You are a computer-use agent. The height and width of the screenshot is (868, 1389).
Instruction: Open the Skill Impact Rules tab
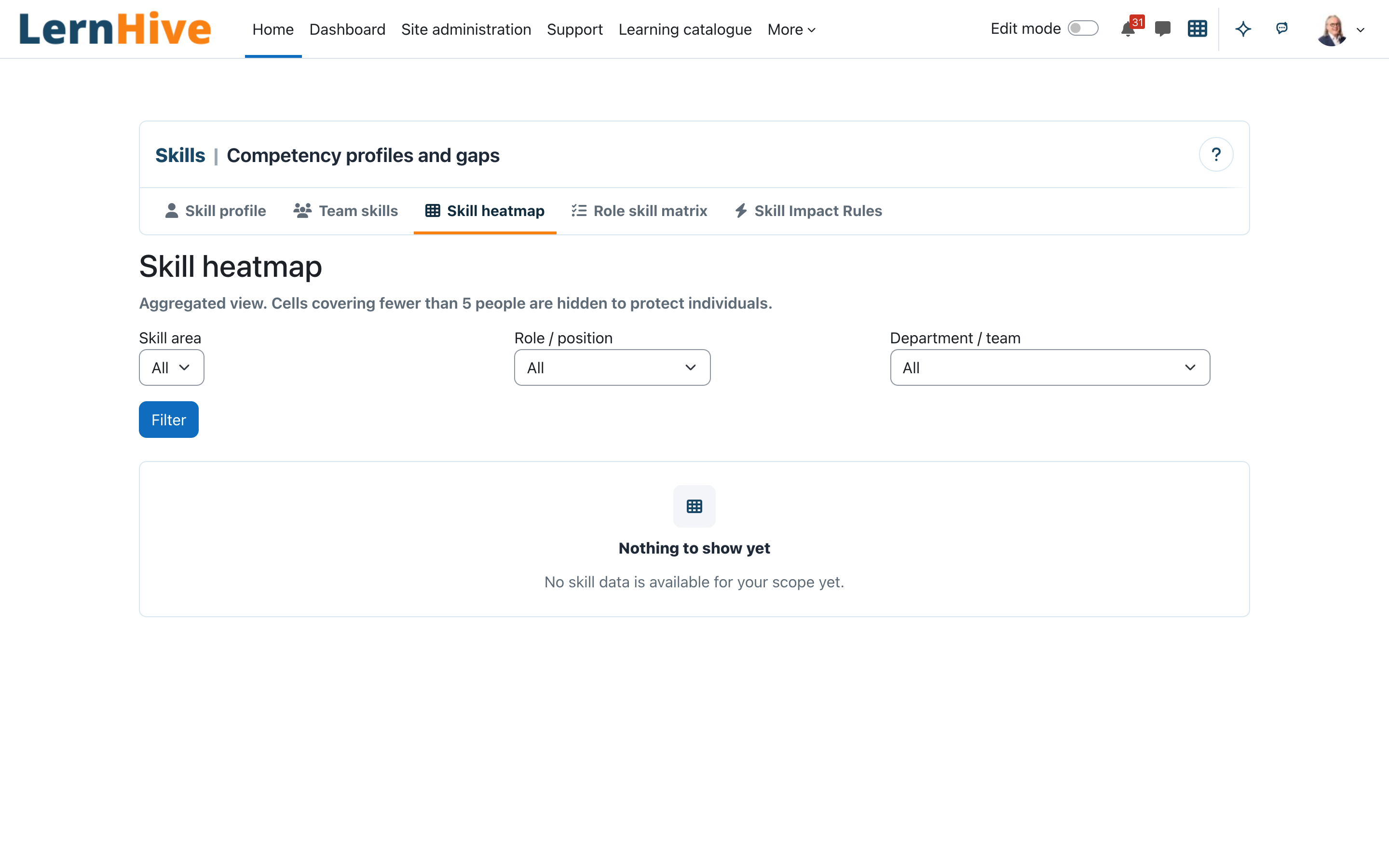(x=808, y=211)
